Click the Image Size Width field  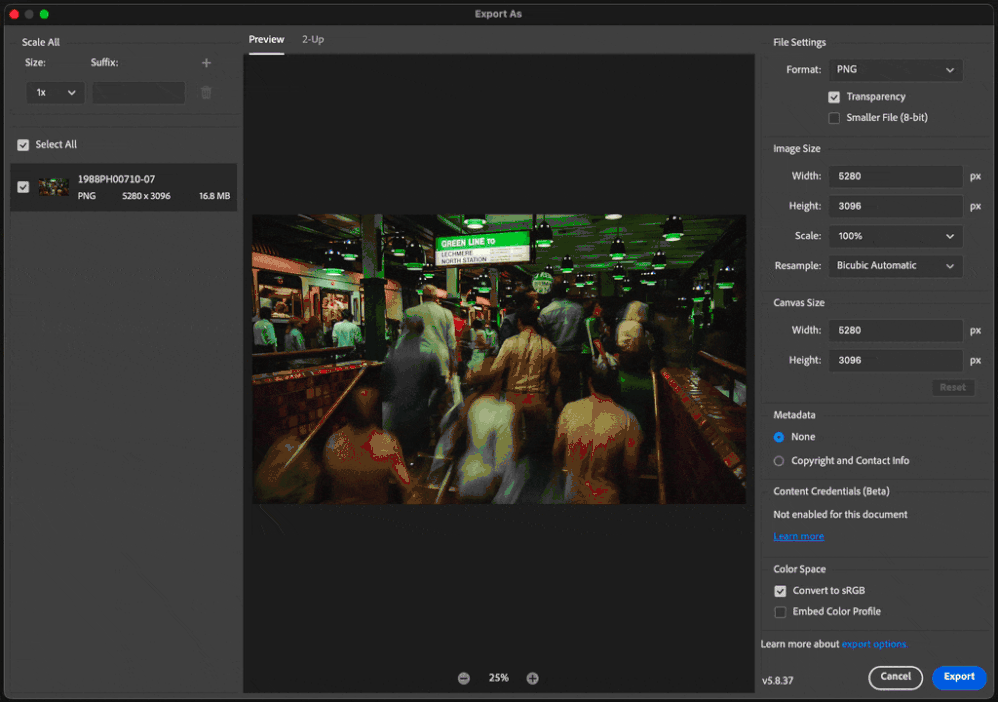pyautogui.click(x=895, y=176)
